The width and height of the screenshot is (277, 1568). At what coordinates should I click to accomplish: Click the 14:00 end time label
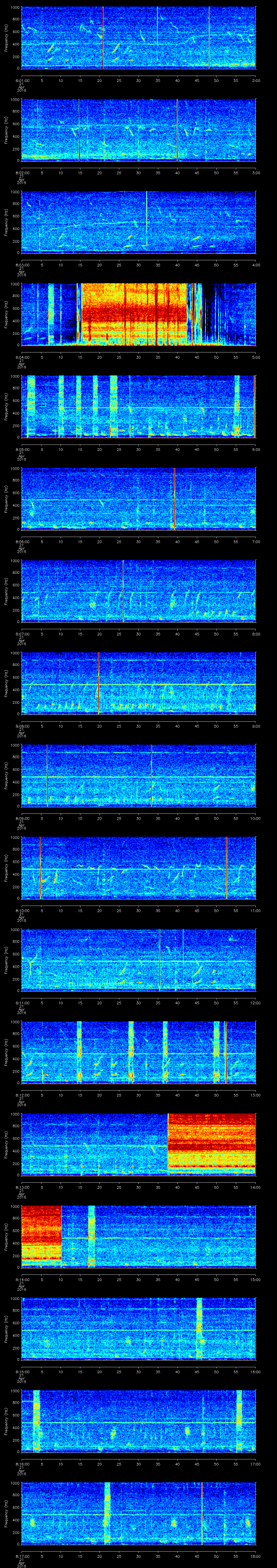point(255,1187)
